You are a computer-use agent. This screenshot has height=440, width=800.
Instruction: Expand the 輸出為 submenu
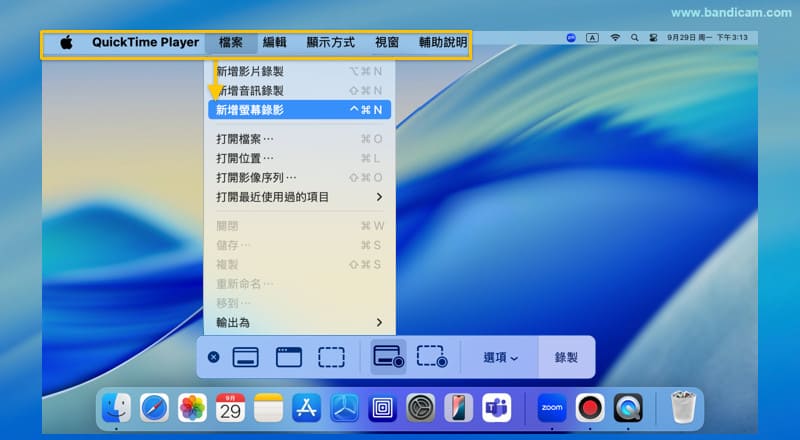pos(299,322)
